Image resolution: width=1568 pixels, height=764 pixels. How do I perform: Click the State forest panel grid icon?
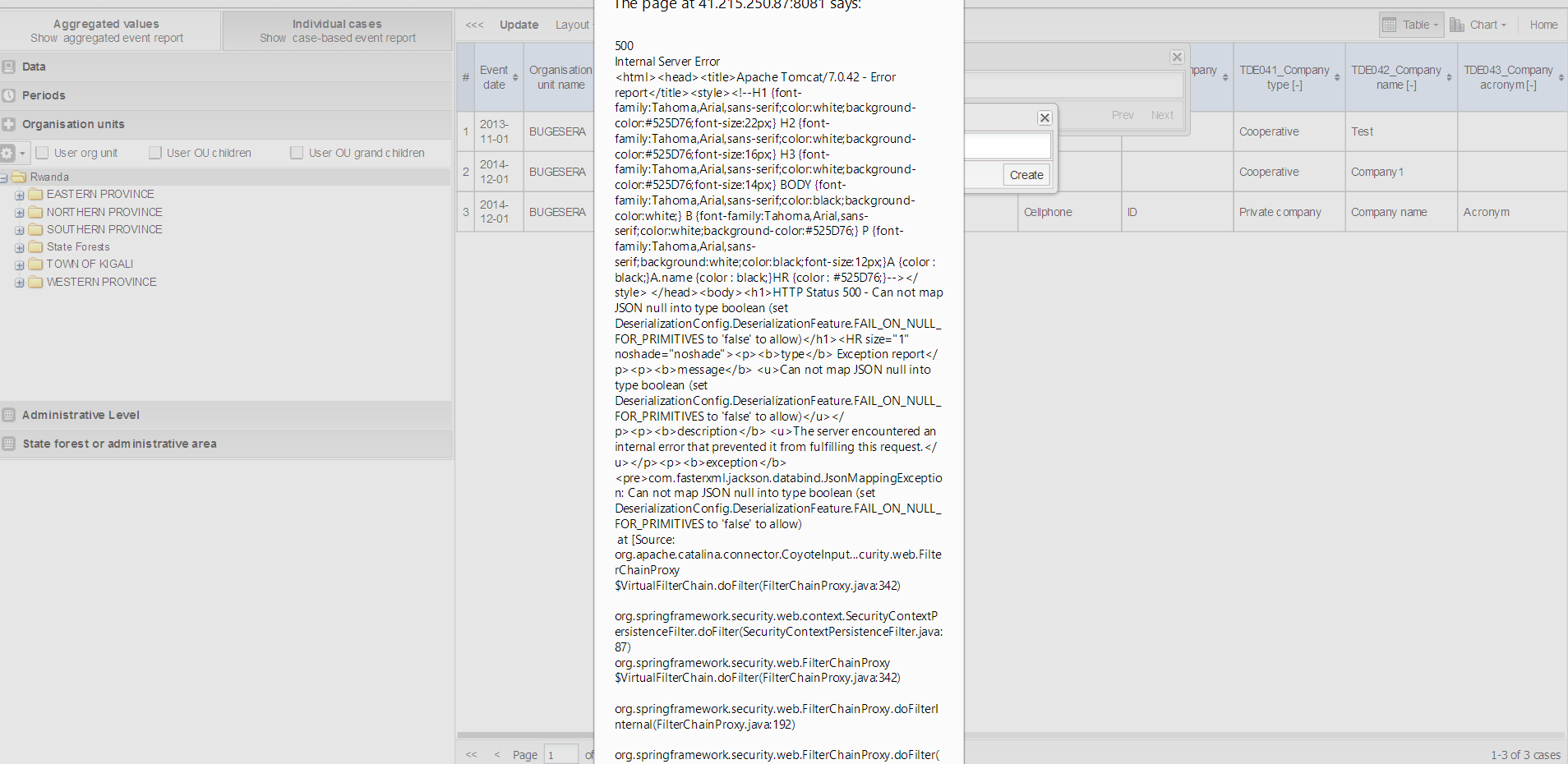[x=9, y=444]
